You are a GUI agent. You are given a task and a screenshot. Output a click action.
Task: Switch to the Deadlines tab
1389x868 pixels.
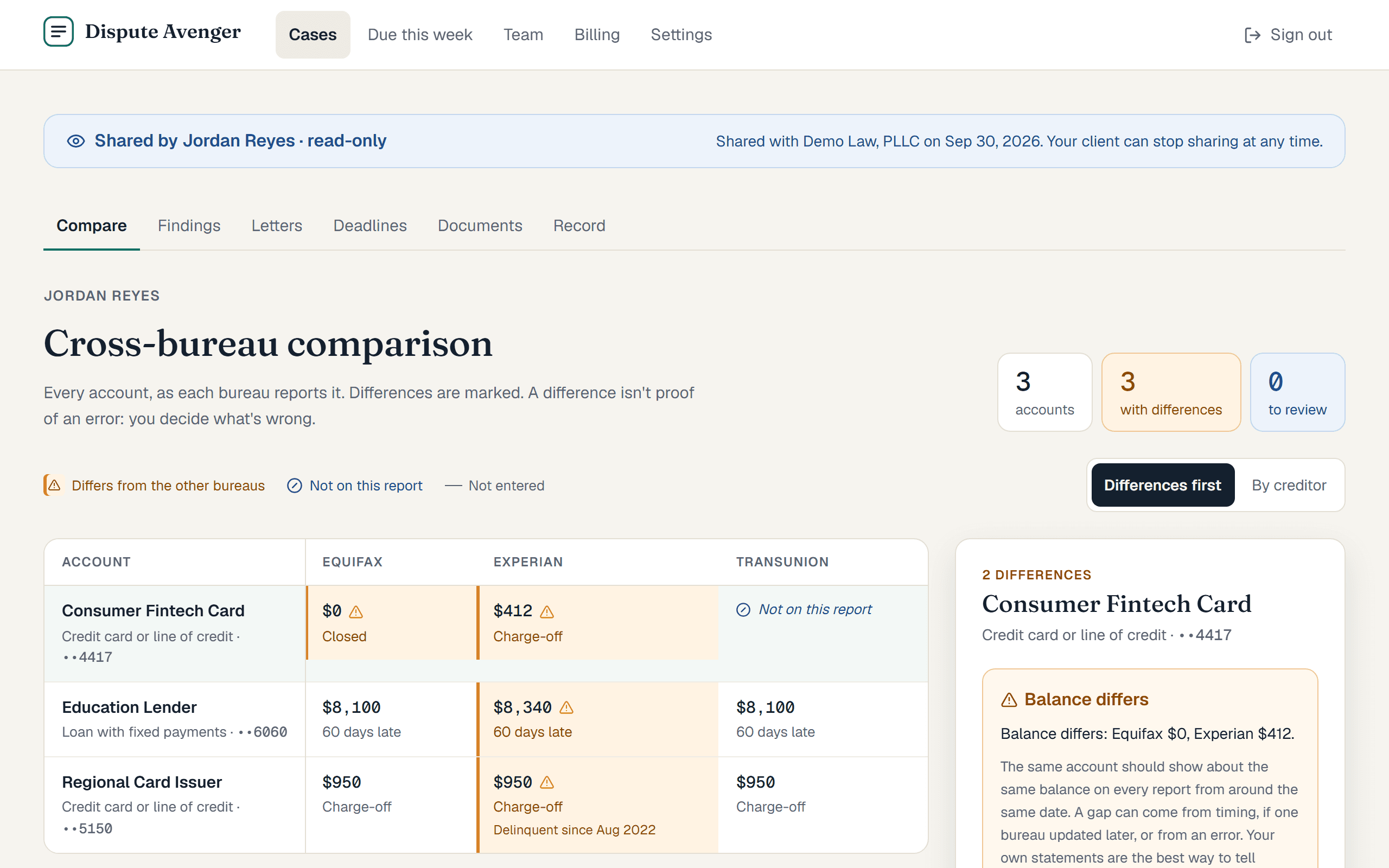[x=369, y=226]
